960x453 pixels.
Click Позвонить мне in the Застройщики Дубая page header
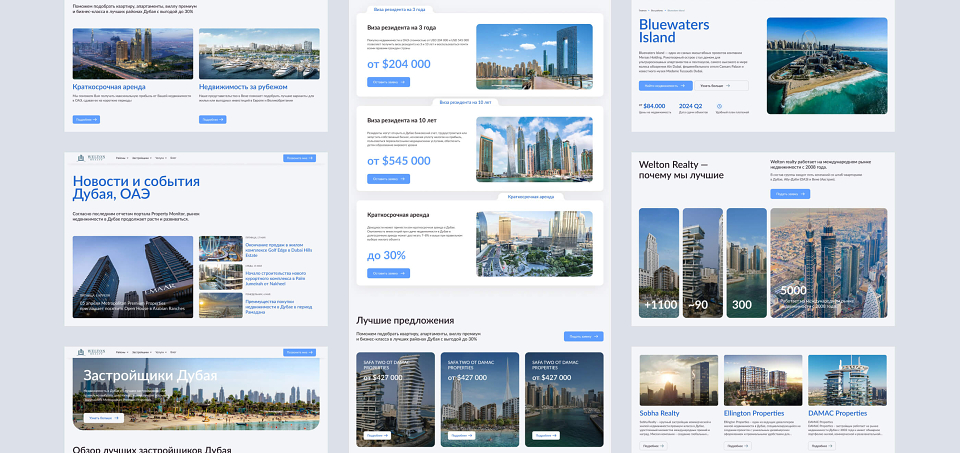(299, 353)
